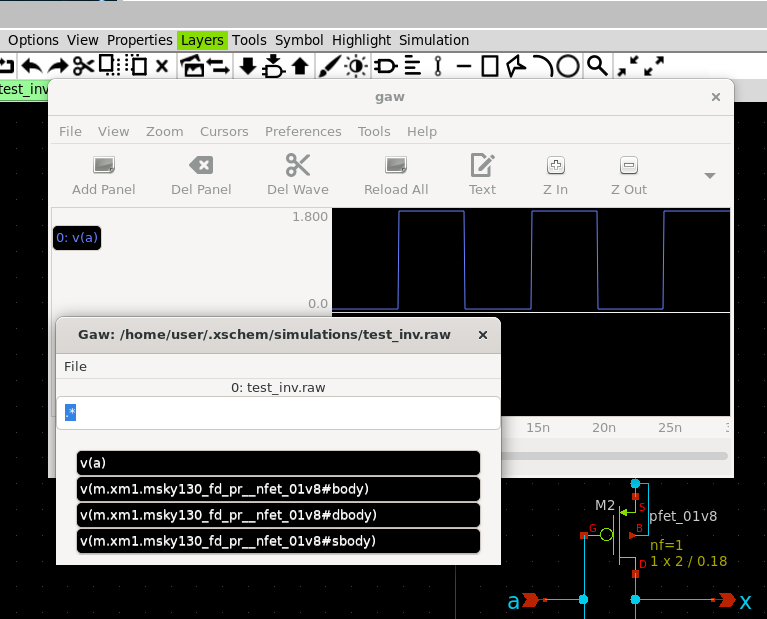Open the highlighted Layers menu
This screenshot has height=619, width=767.
(x=202, y=40)
